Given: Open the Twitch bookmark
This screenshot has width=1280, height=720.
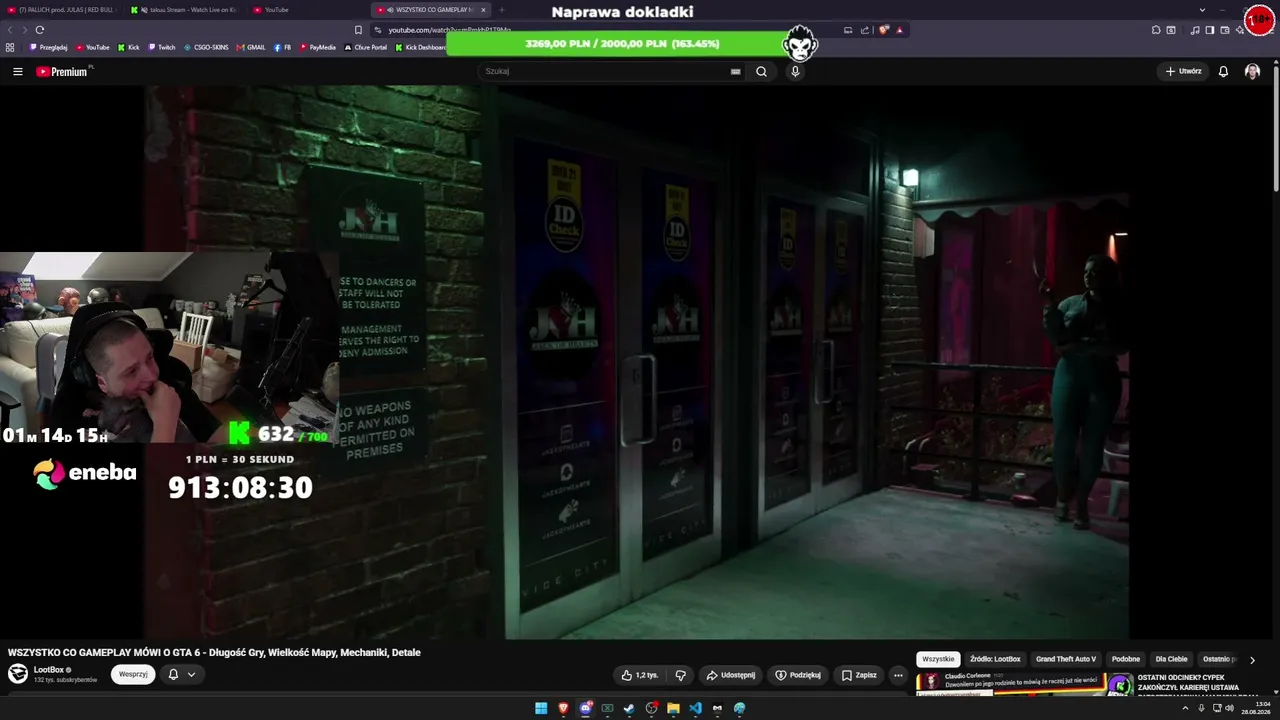Looking at the screenshot, I should click(x=162, y=47).
